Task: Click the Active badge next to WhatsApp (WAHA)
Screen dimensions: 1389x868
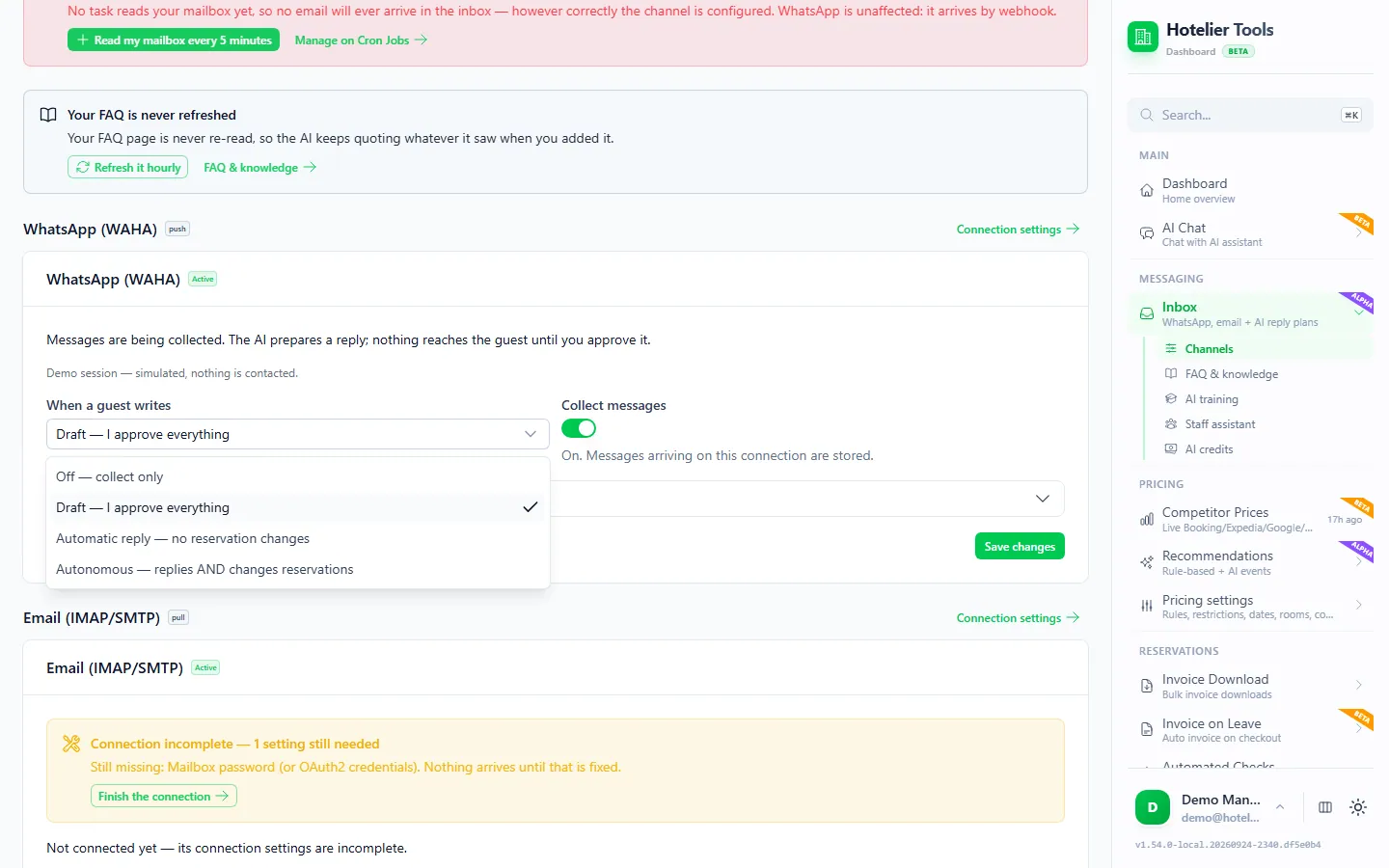Action: (203, 279)
